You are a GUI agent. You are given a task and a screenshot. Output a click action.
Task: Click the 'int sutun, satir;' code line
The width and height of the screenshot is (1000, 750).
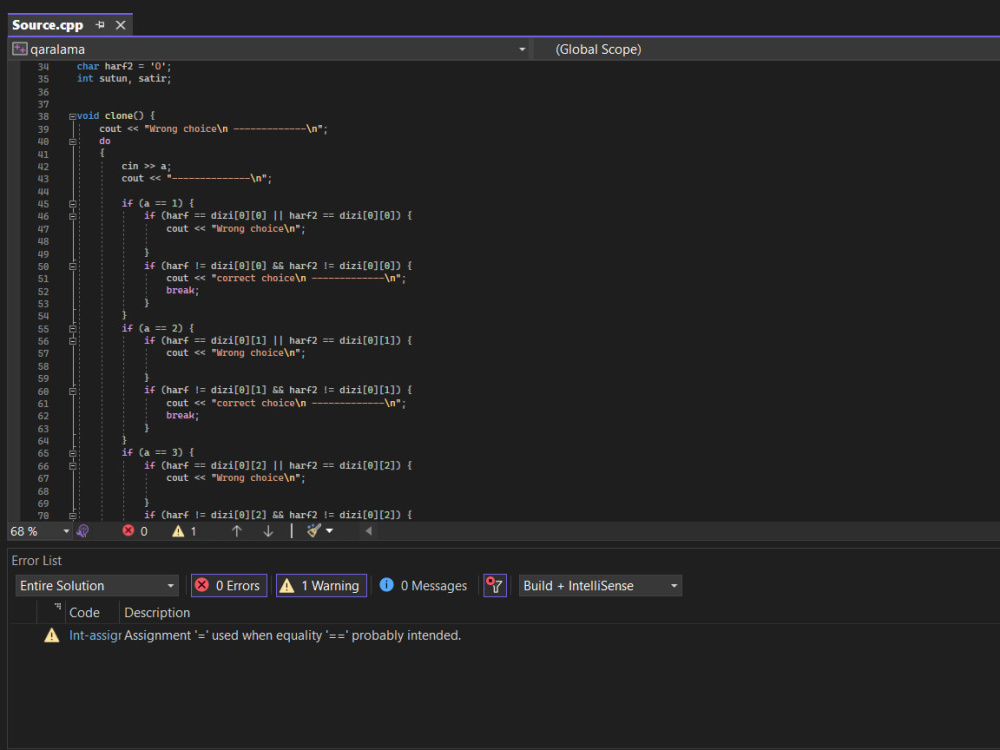(x=124, y=78)
